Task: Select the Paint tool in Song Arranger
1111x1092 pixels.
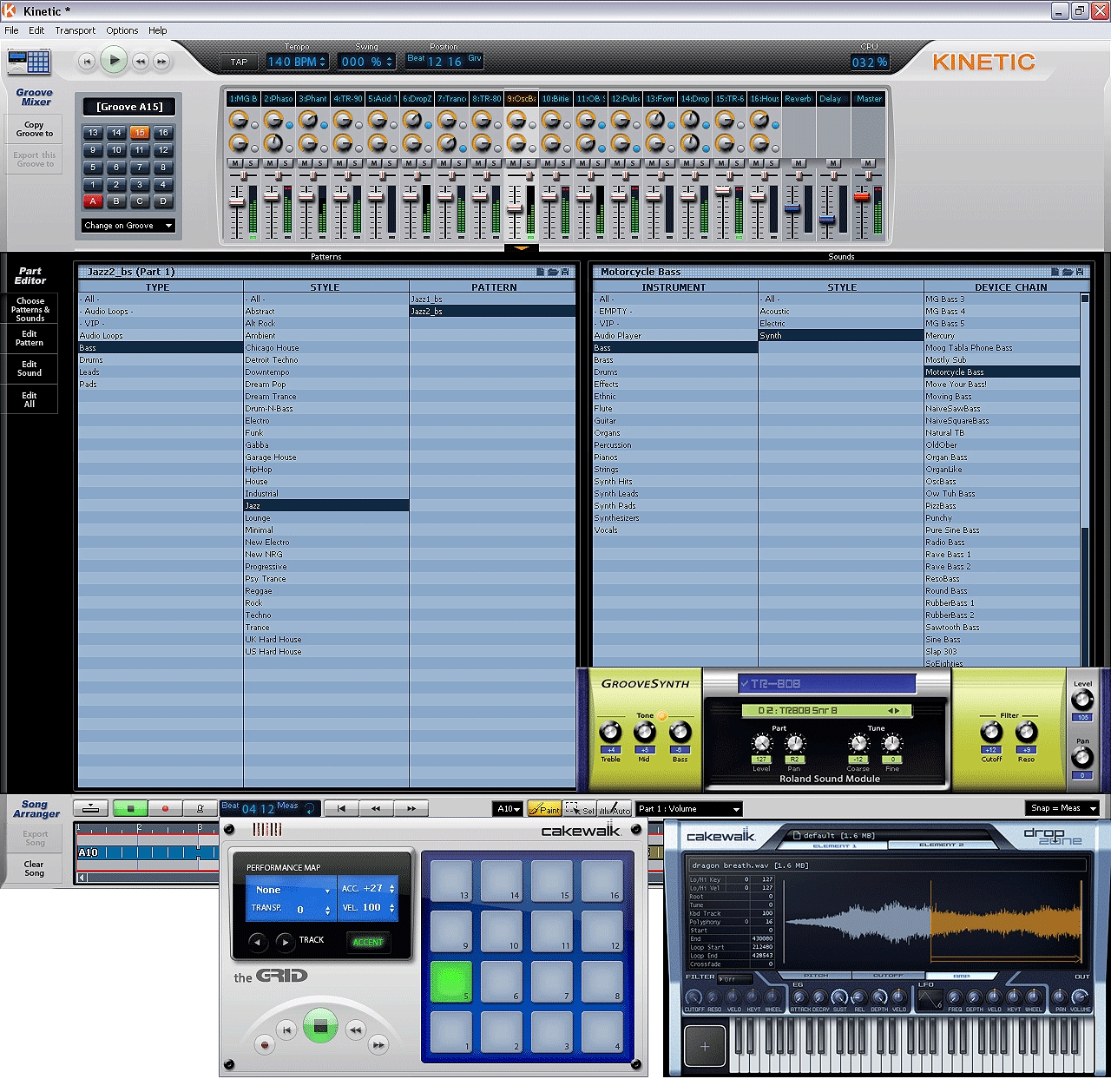Action: coord(544,808)
